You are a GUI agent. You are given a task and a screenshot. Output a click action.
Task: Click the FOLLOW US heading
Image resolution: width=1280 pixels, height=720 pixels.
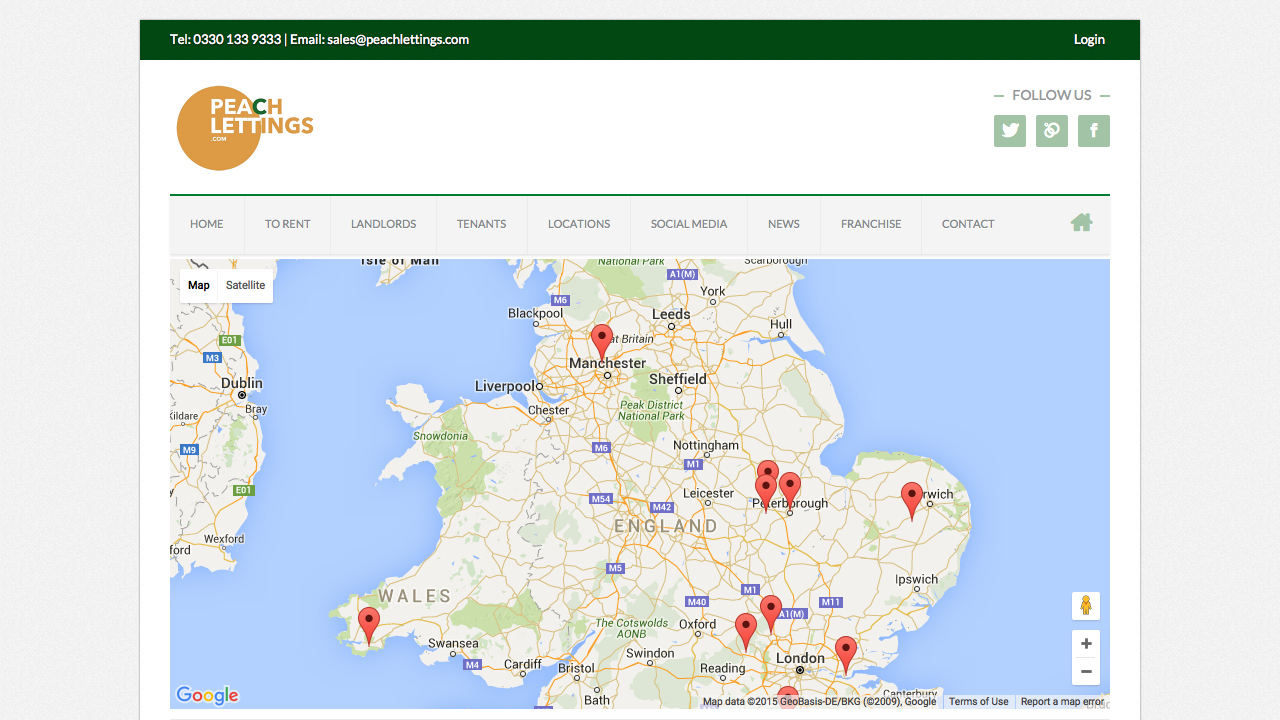click(1052, 95)
